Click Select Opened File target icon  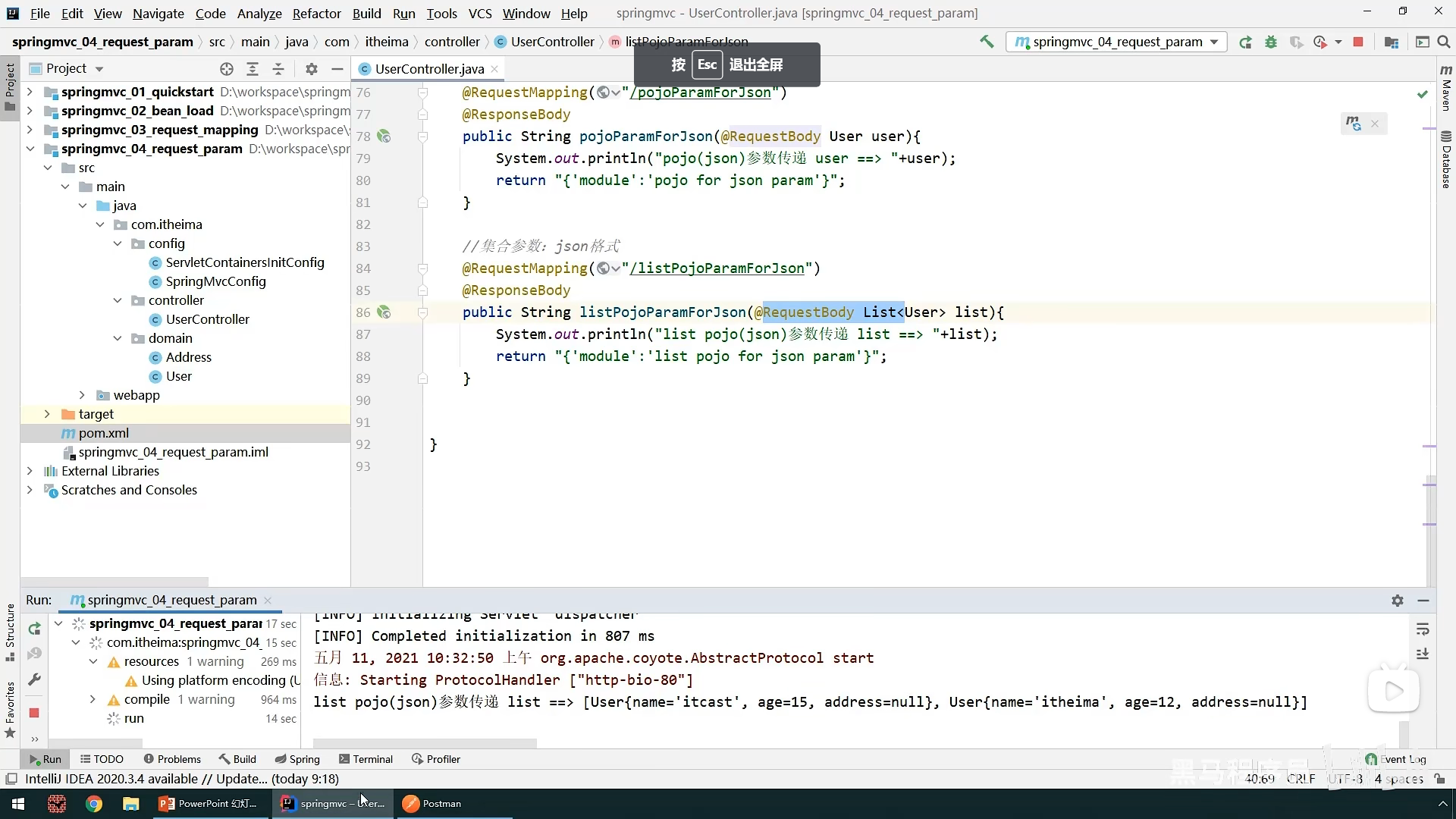click(x=227, y=69)
